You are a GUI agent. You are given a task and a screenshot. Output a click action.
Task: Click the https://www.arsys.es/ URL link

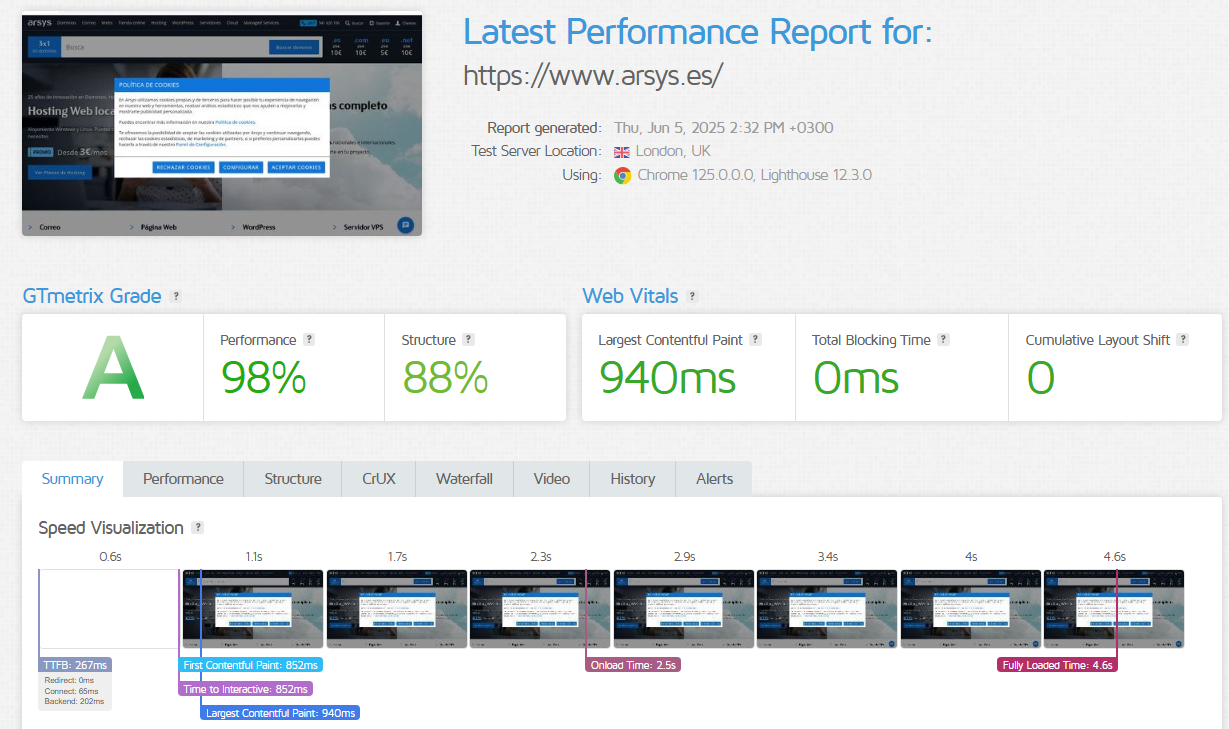click(593, 76)
